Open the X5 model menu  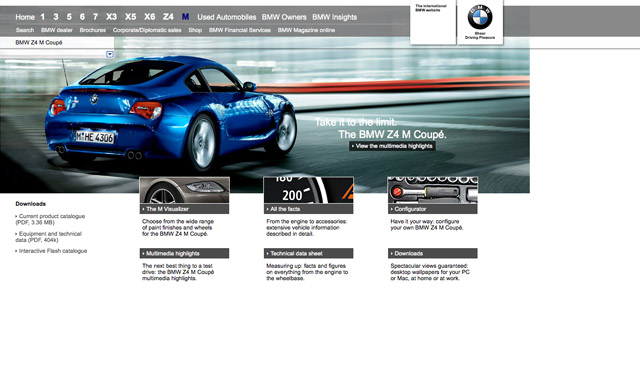[131, 17]
